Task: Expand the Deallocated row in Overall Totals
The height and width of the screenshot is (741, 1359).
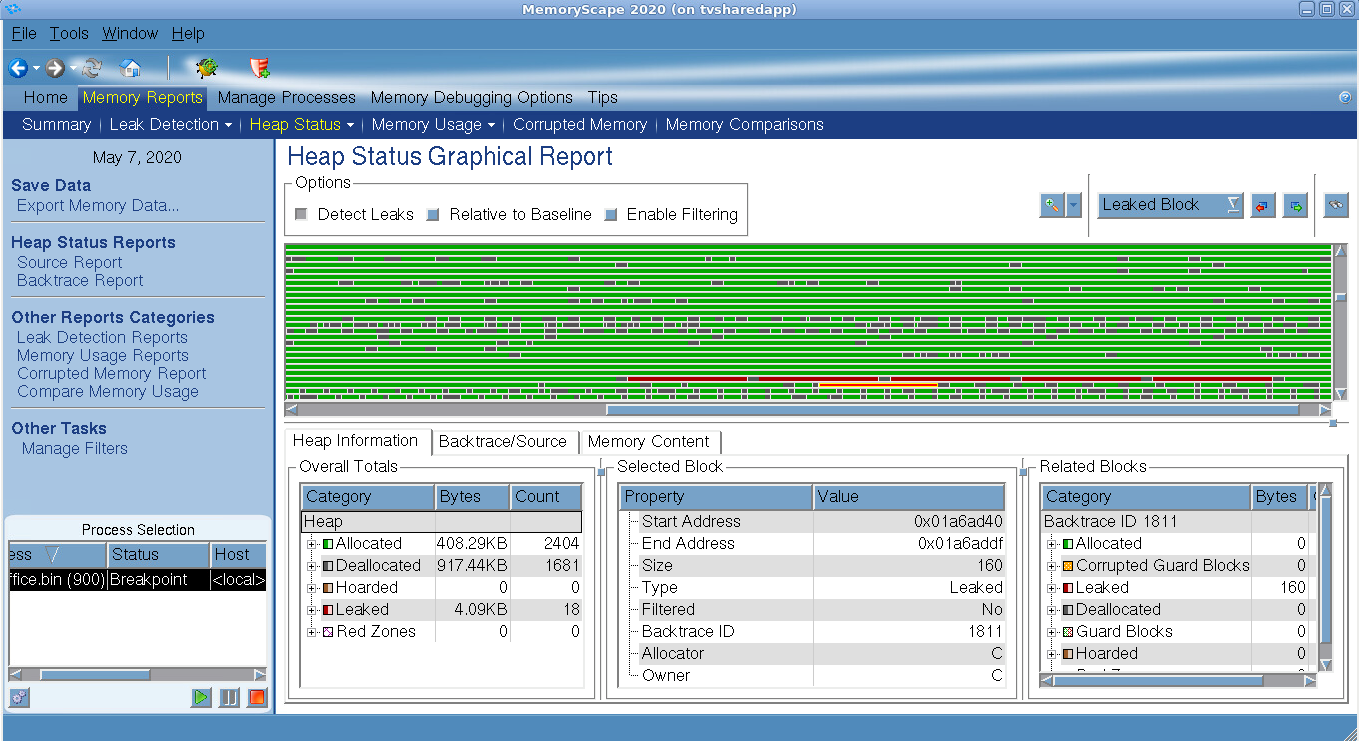Action: click(312, 566)
